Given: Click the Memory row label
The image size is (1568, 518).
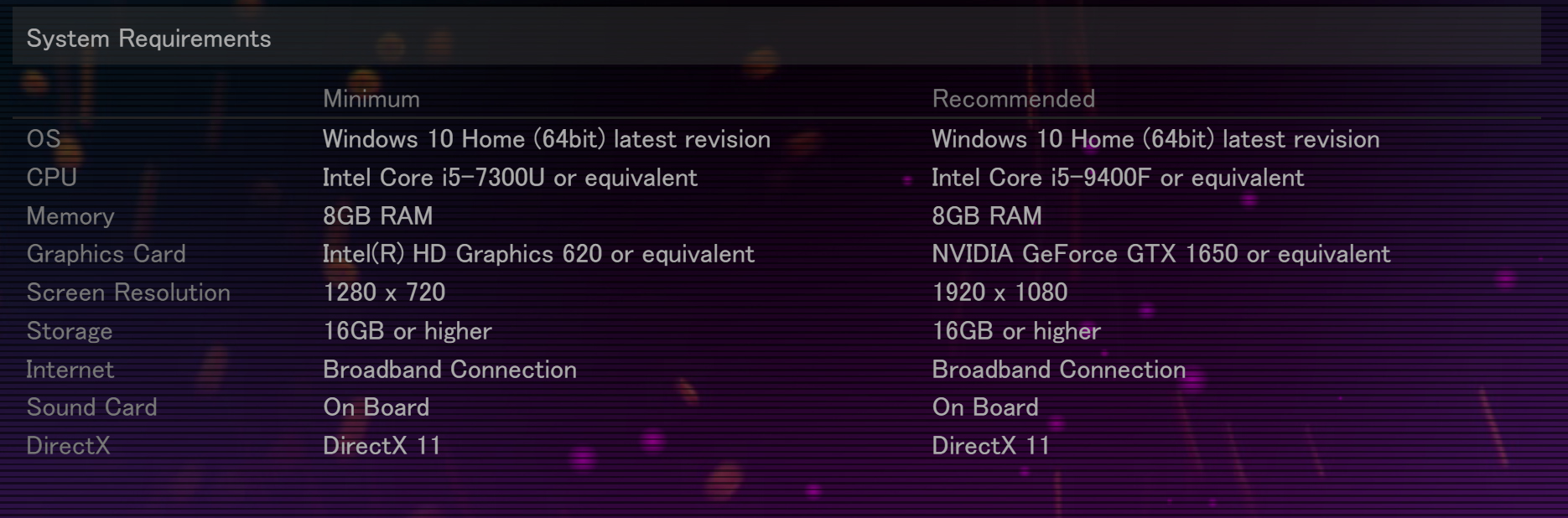Looking at the screenshot, I should pos(70,215).
